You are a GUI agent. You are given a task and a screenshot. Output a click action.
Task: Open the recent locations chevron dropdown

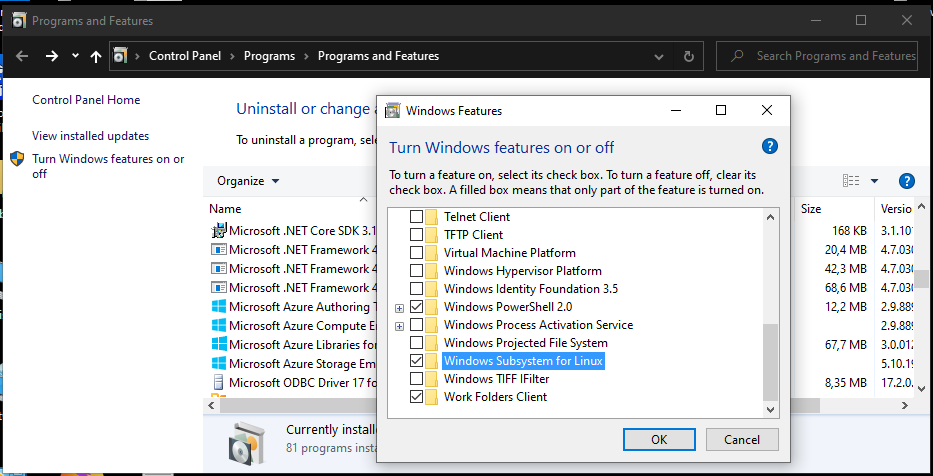[x=75, y=55]
